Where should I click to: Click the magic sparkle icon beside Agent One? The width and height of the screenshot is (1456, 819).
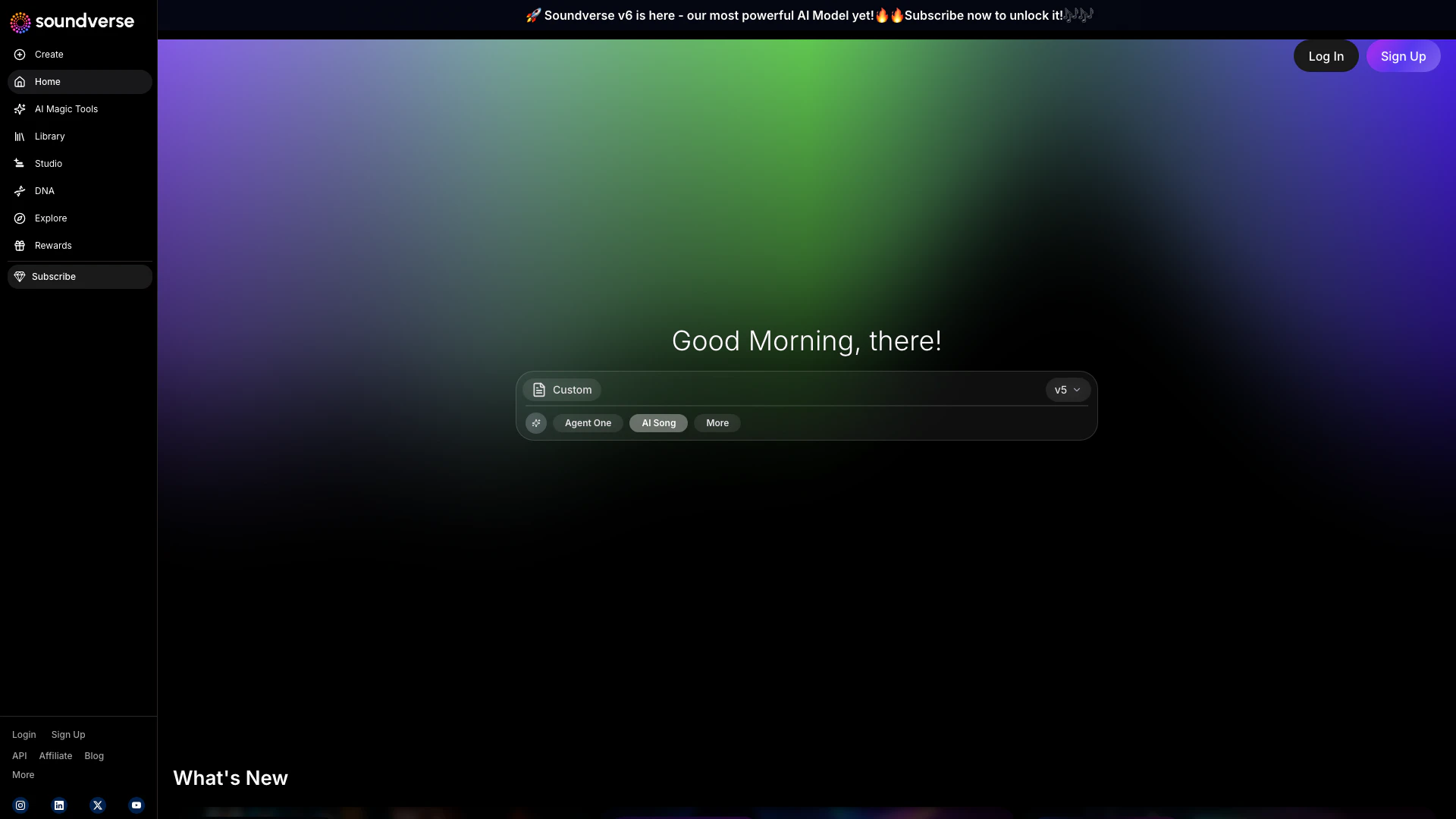[536, 423]
